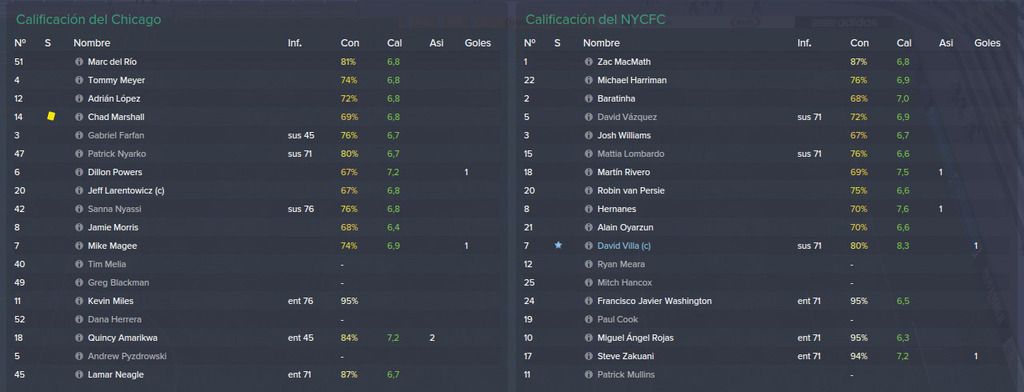Click the star icon next to David Villa

click(x=558, y=245)
